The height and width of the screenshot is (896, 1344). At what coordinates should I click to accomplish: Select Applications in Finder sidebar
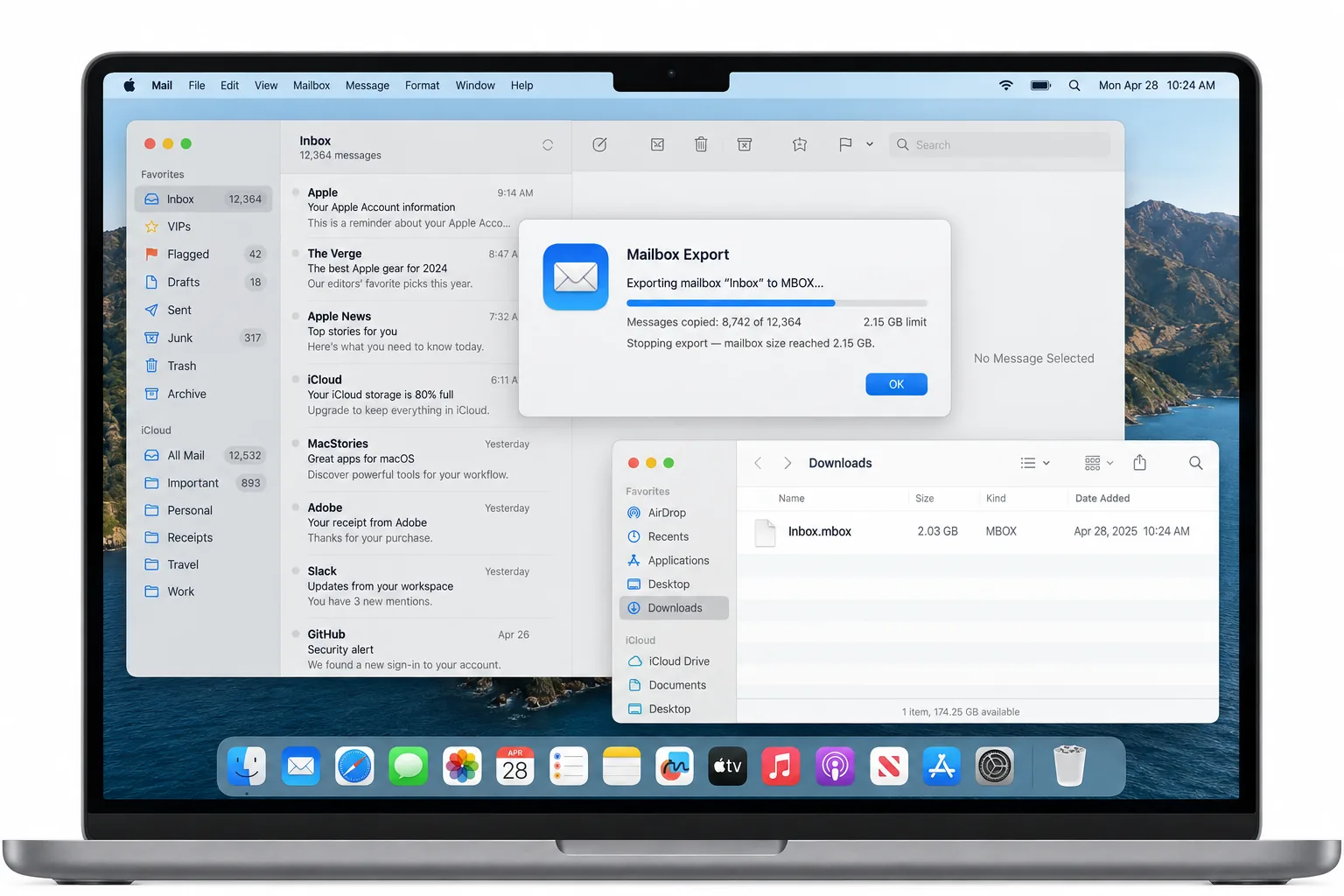click(x=674, y=560)
